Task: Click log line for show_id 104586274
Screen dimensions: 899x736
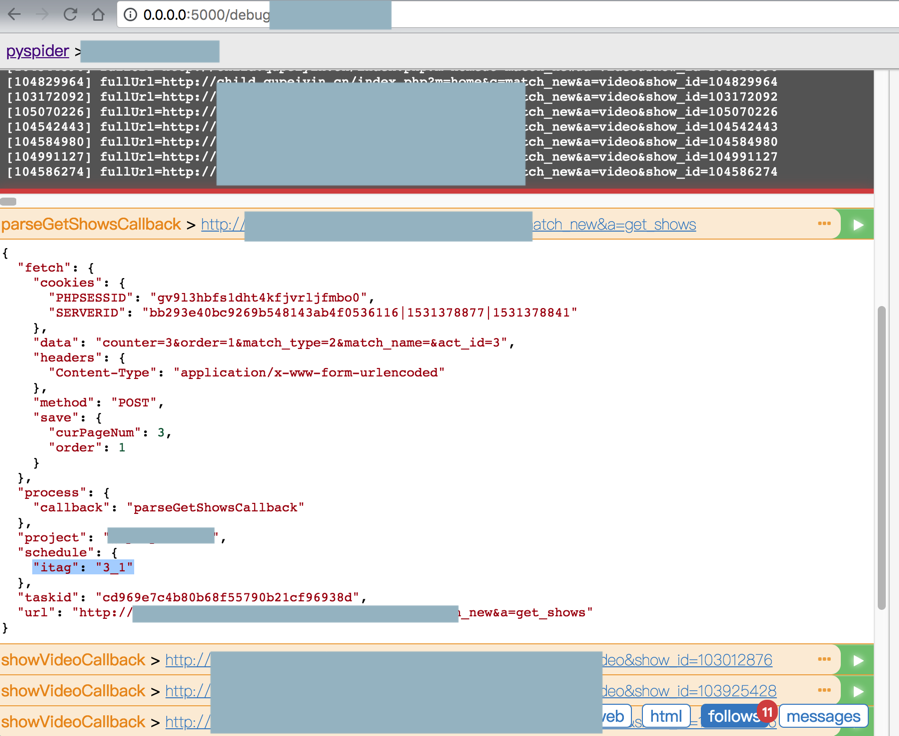Action: coord(392,171)
